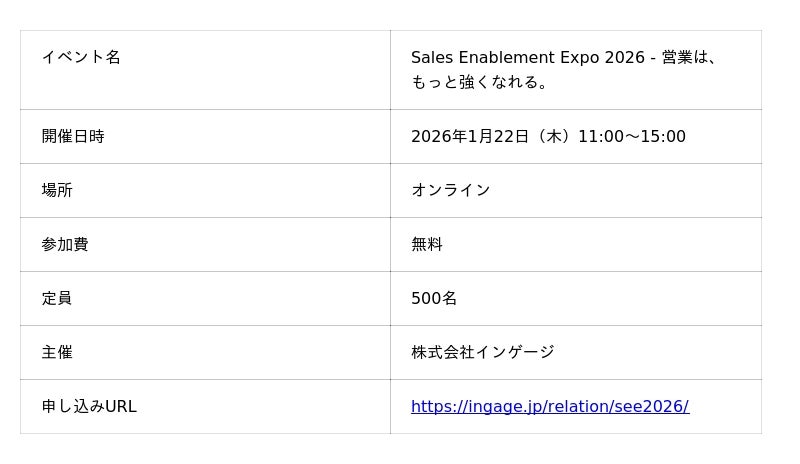Select the オンライン venue value
This screenshot has height=464, width=800.
tap(451, 190)
